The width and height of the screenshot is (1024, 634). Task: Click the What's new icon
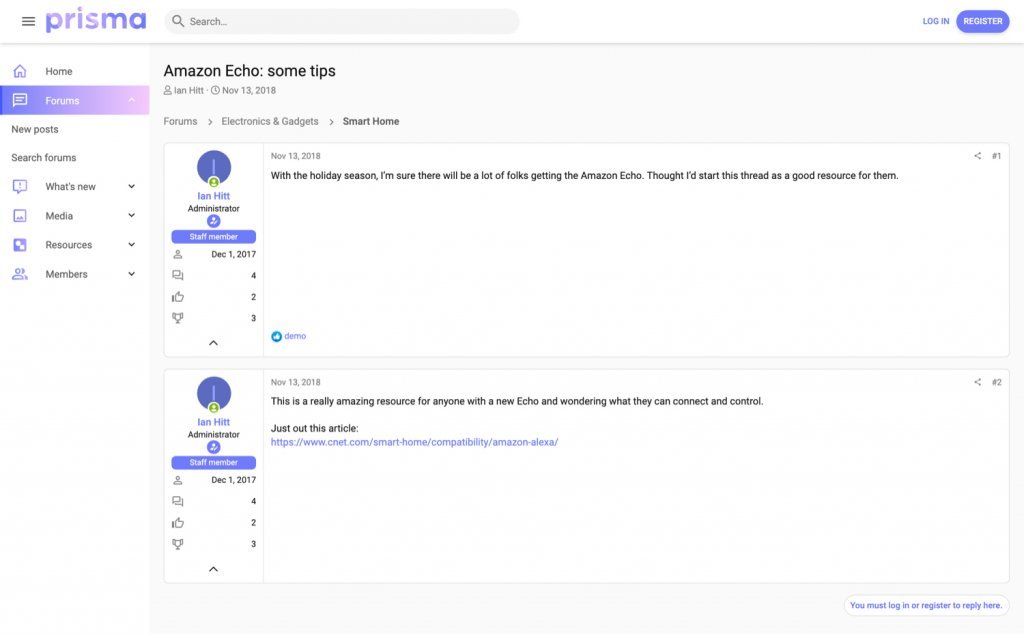(x=20, y=187)
